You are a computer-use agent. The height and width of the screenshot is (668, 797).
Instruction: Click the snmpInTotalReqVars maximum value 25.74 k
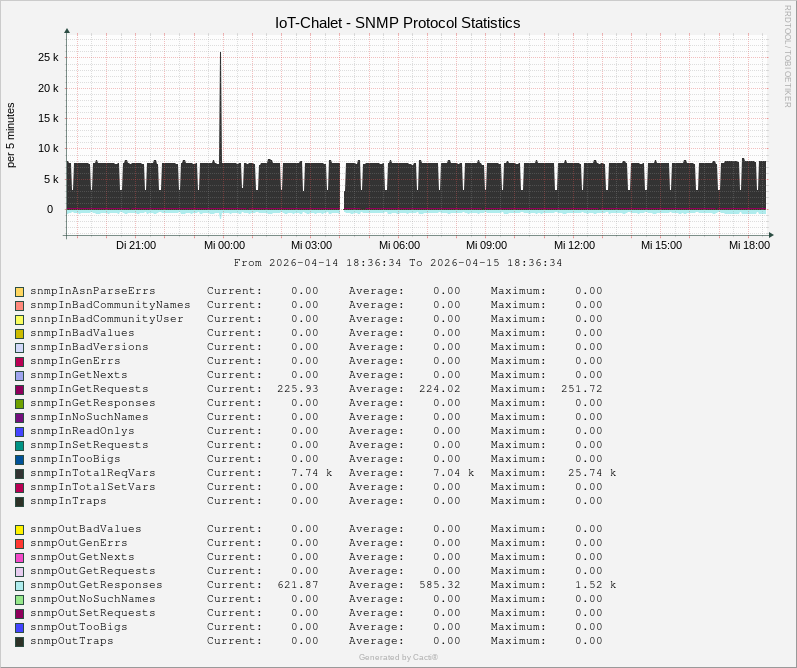click(588, 473)
